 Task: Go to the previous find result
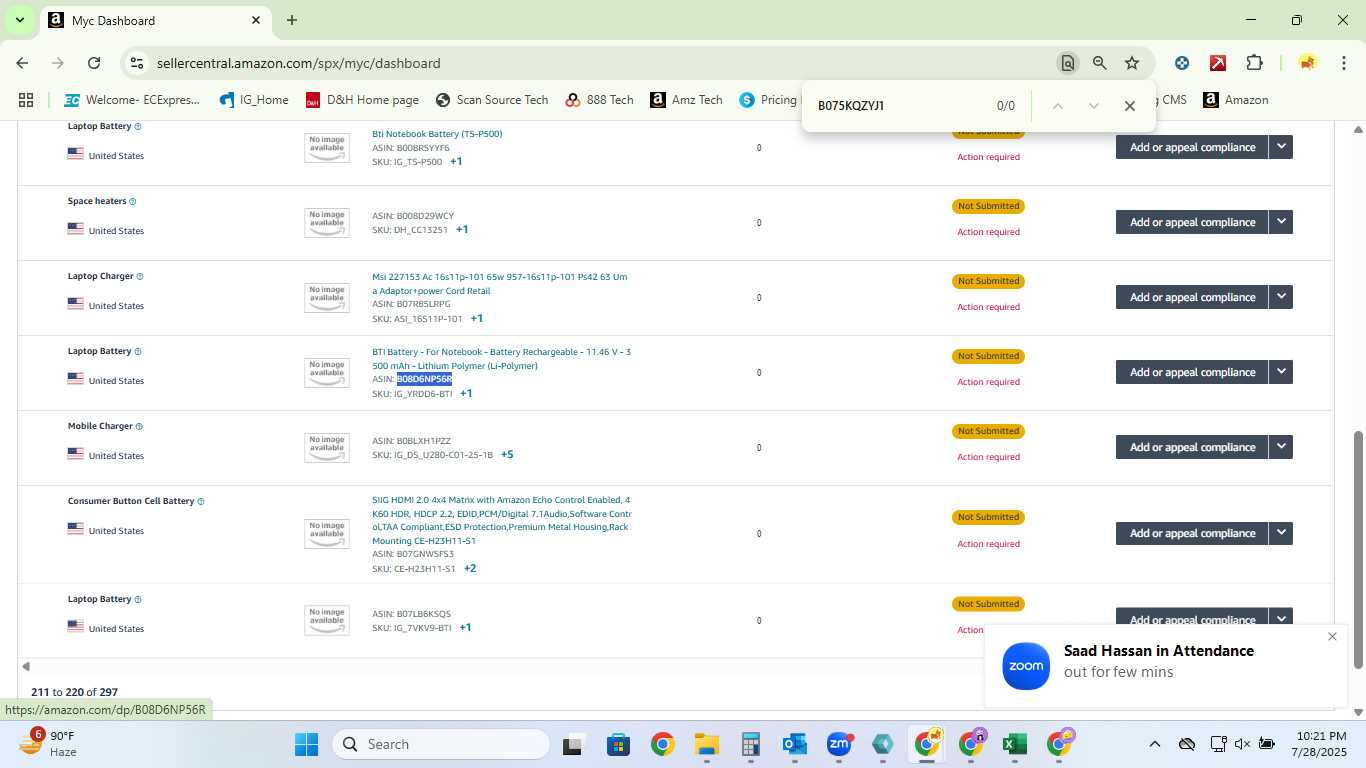(1058, 106)
